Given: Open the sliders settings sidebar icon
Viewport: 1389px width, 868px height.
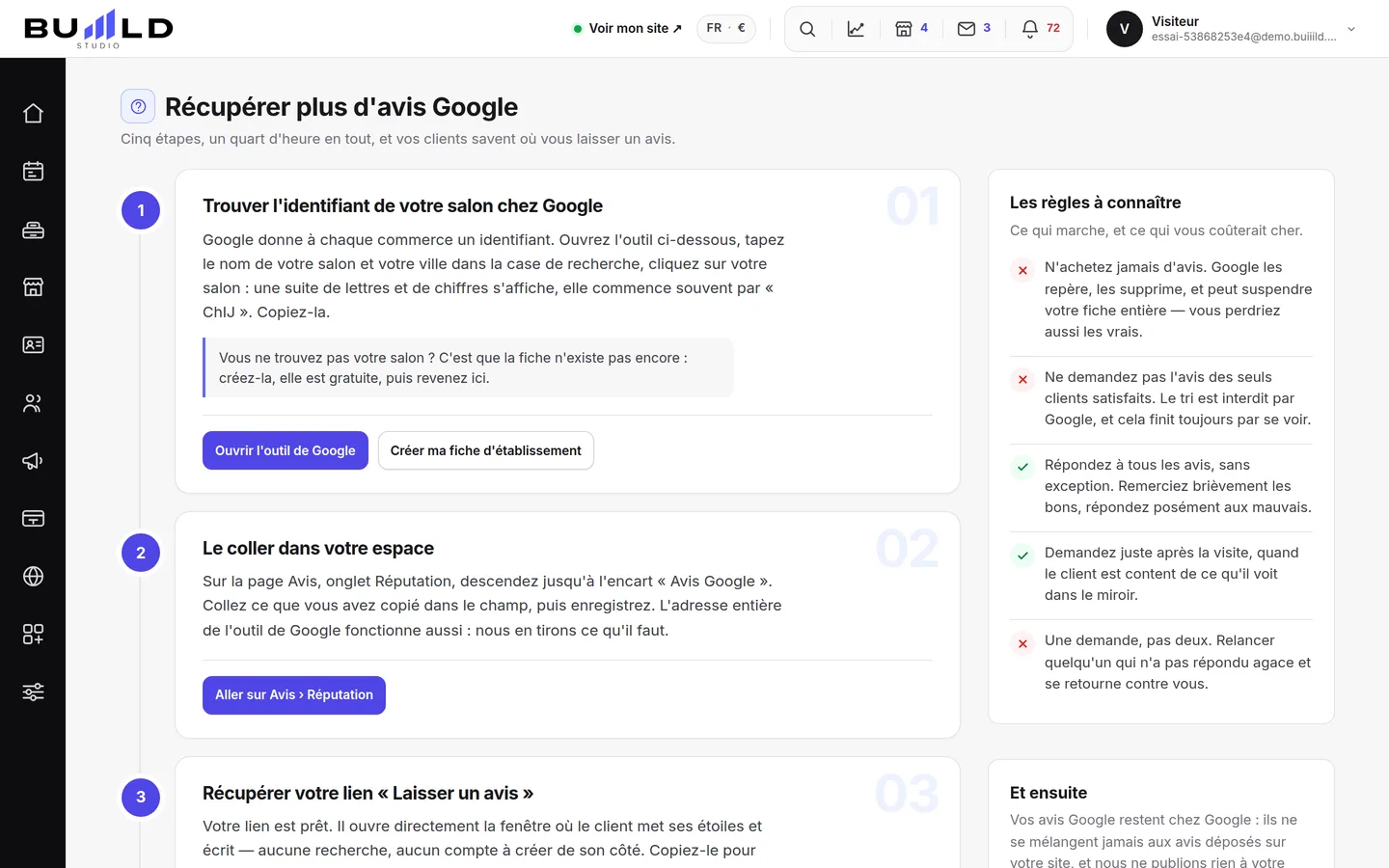Looking at the screenshot, I should click(x=33, y=692).
